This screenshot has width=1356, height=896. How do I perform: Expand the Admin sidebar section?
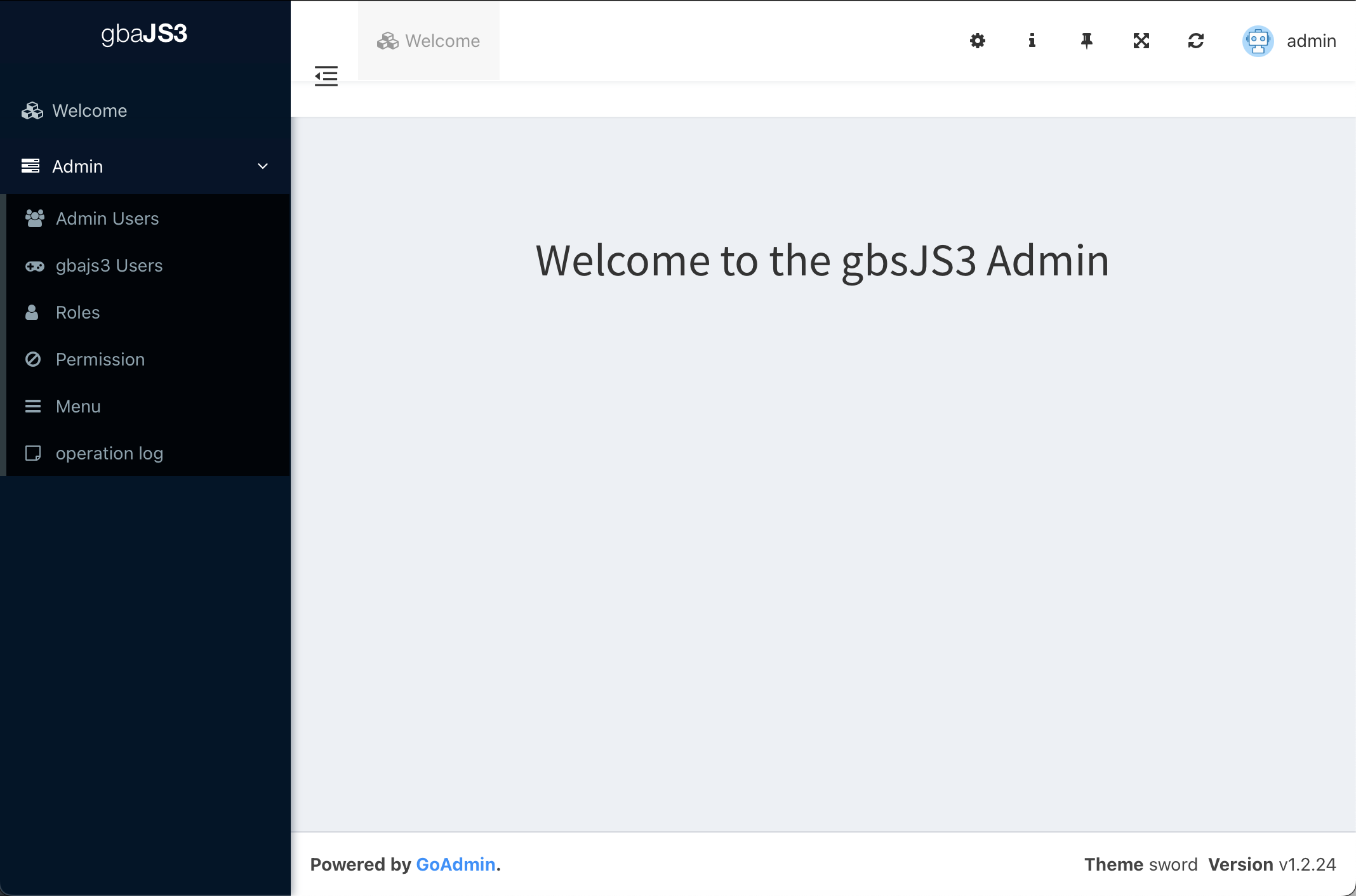[x=77, y=166]
